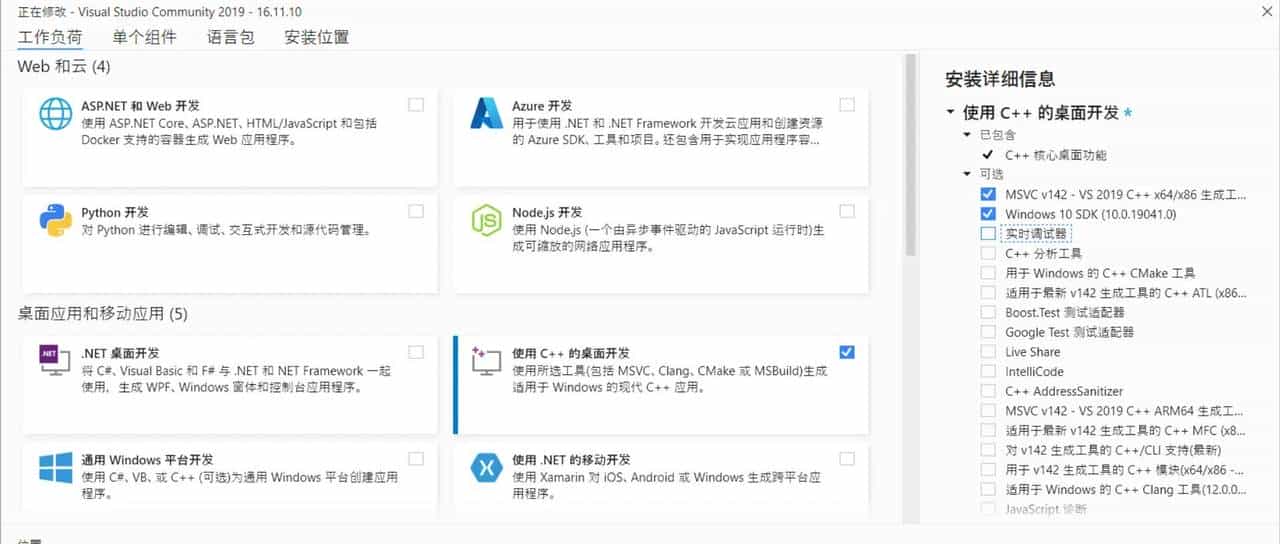Check the C++/CLI 支持 for v142 option
The height and width of the screenshot is (544, 1280).
pos(988,450)
